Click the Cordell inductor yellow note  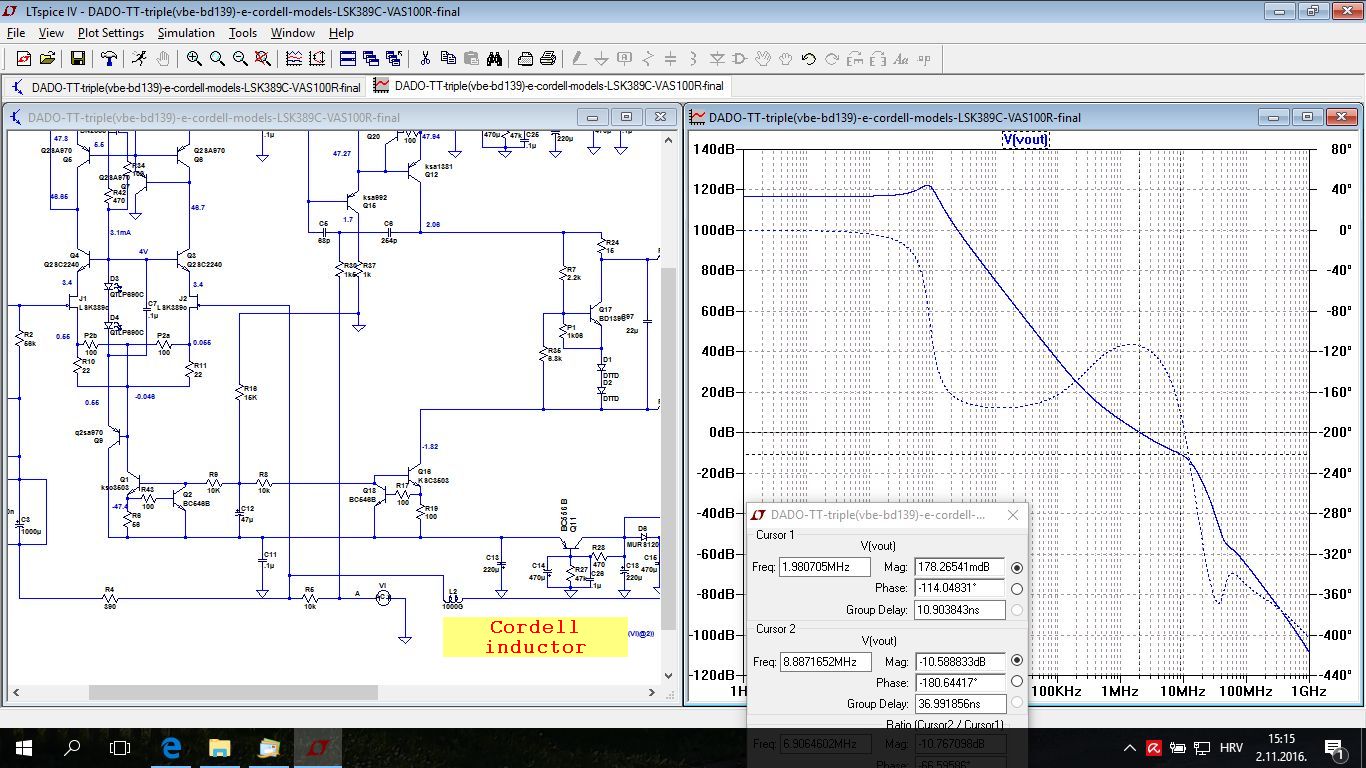535,637
